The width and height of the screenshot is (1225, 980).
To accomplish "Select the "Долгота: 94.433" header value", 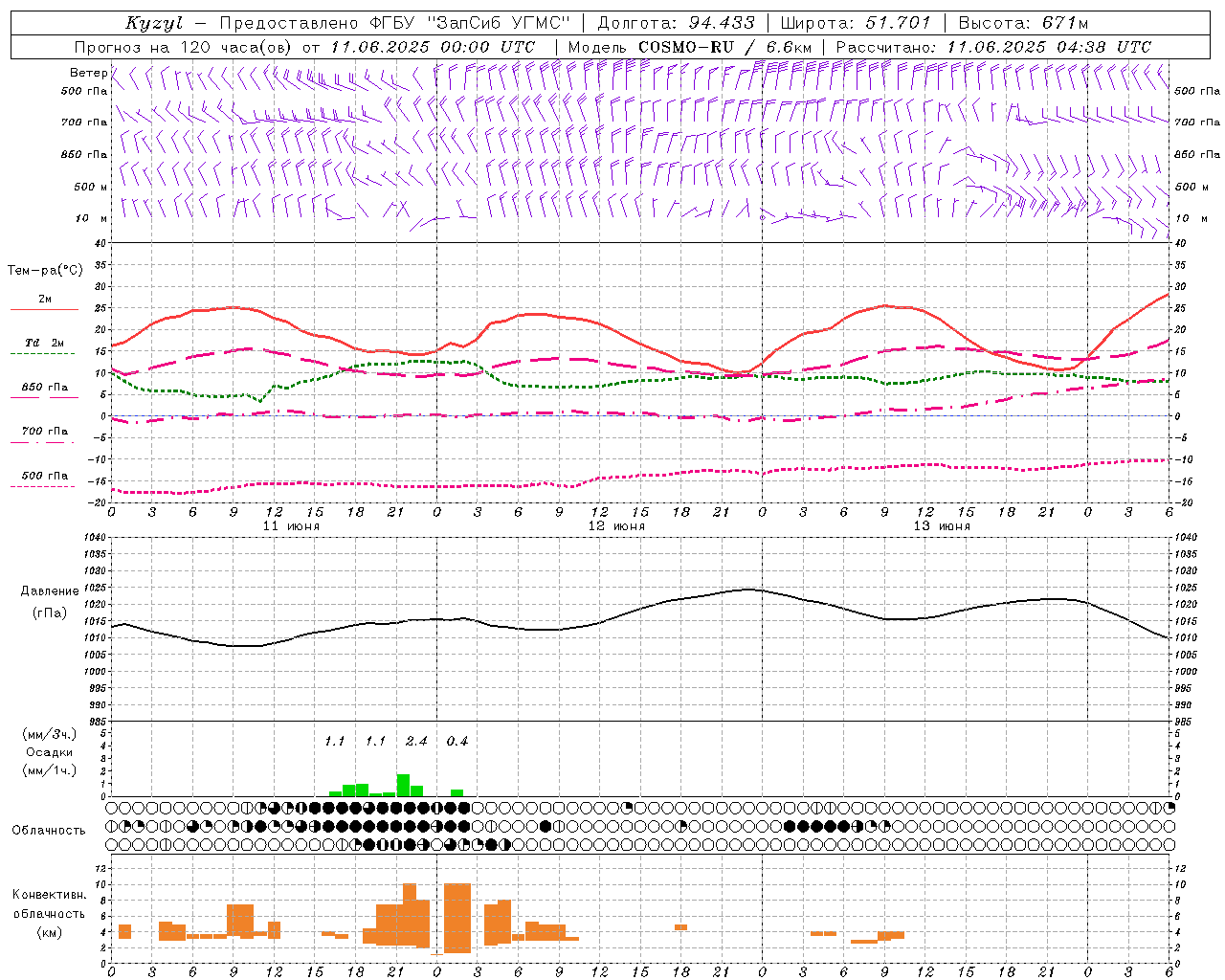I will 676,23.
